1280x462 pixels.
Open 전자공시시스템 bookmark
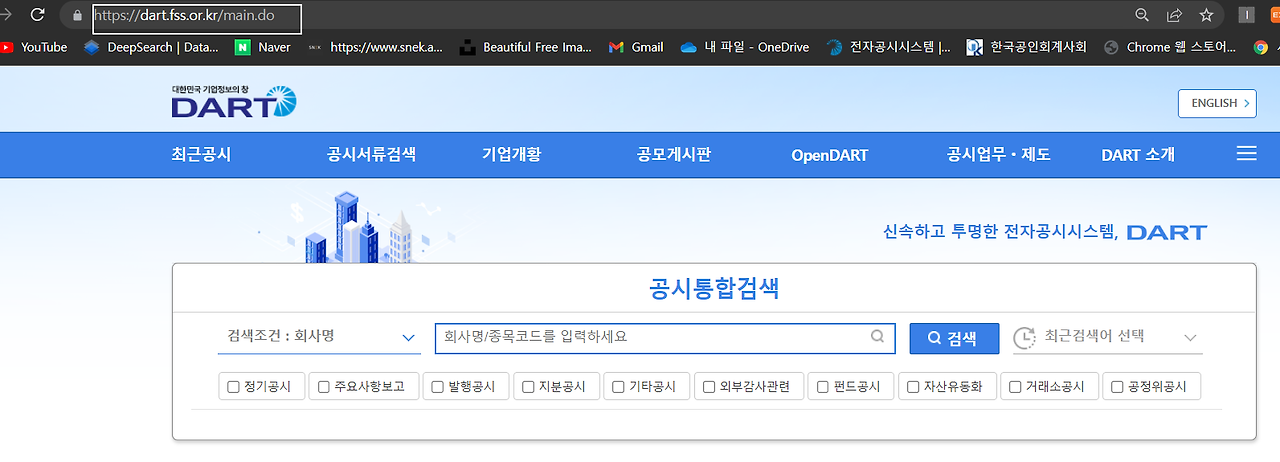[x=888, y=47]
